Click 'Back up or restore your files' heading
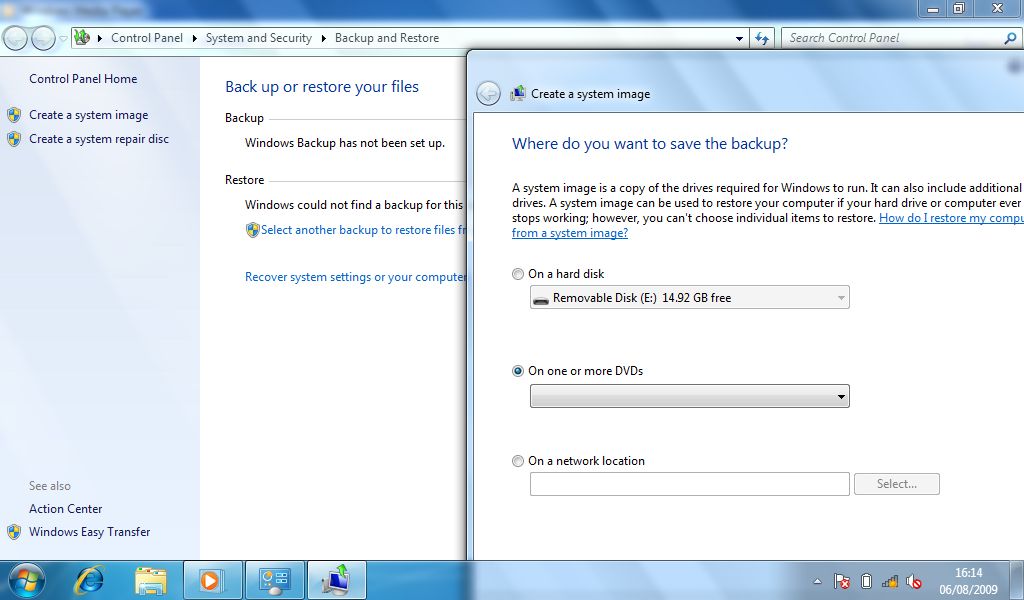 pos(322,87)
